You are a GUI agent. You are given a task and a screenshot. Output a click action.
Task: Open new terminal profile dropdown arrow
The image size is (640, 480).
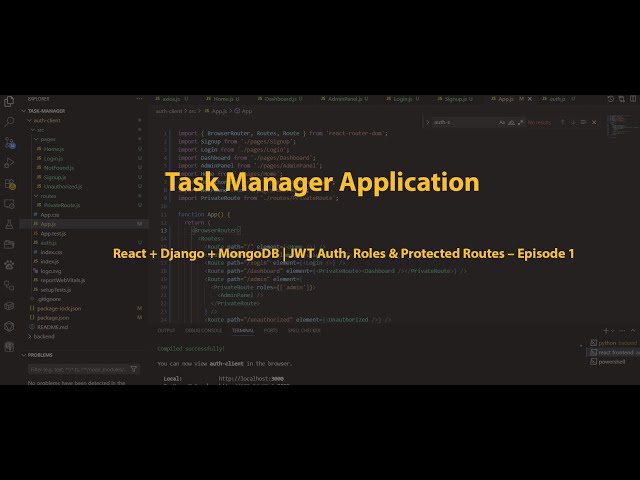point(613,331)
